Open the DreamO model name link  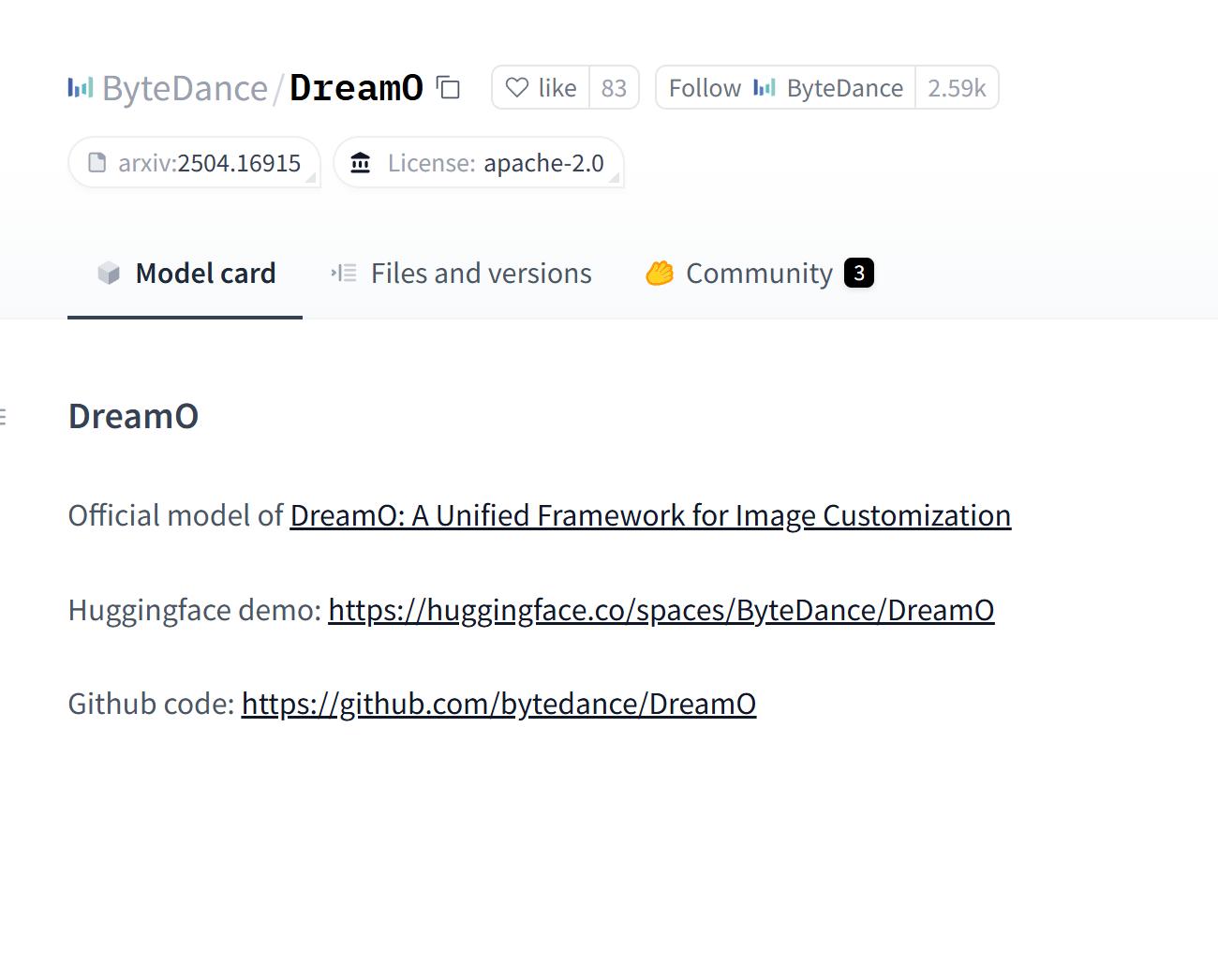coord(356,88)
